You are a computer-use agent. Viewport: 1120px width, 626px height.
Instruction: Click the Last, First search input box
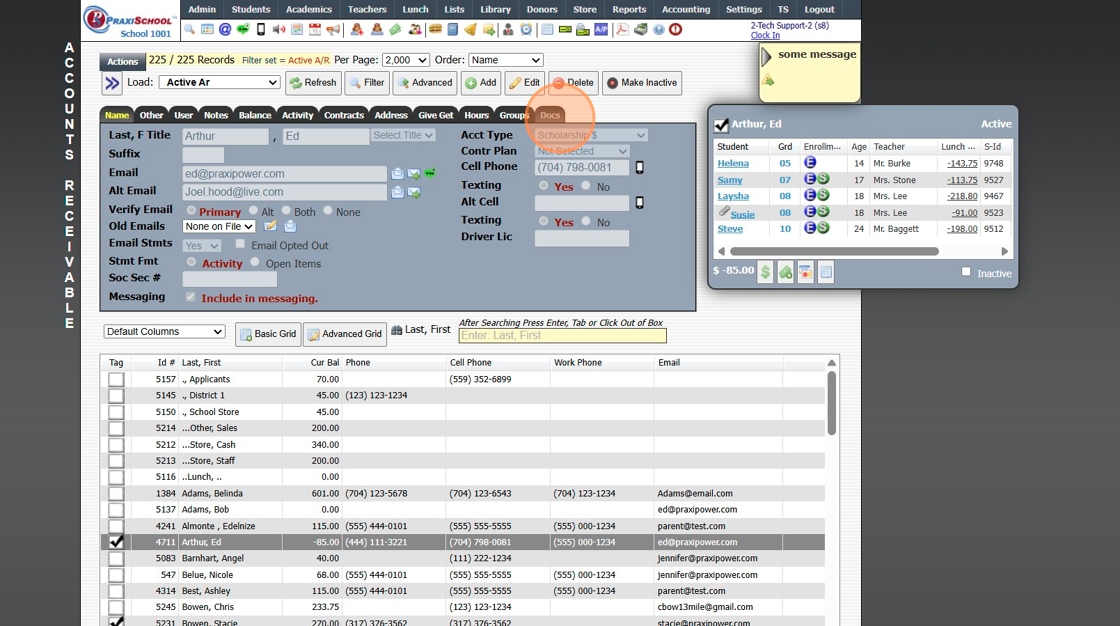pyautogui.click(x=562, y=336)
